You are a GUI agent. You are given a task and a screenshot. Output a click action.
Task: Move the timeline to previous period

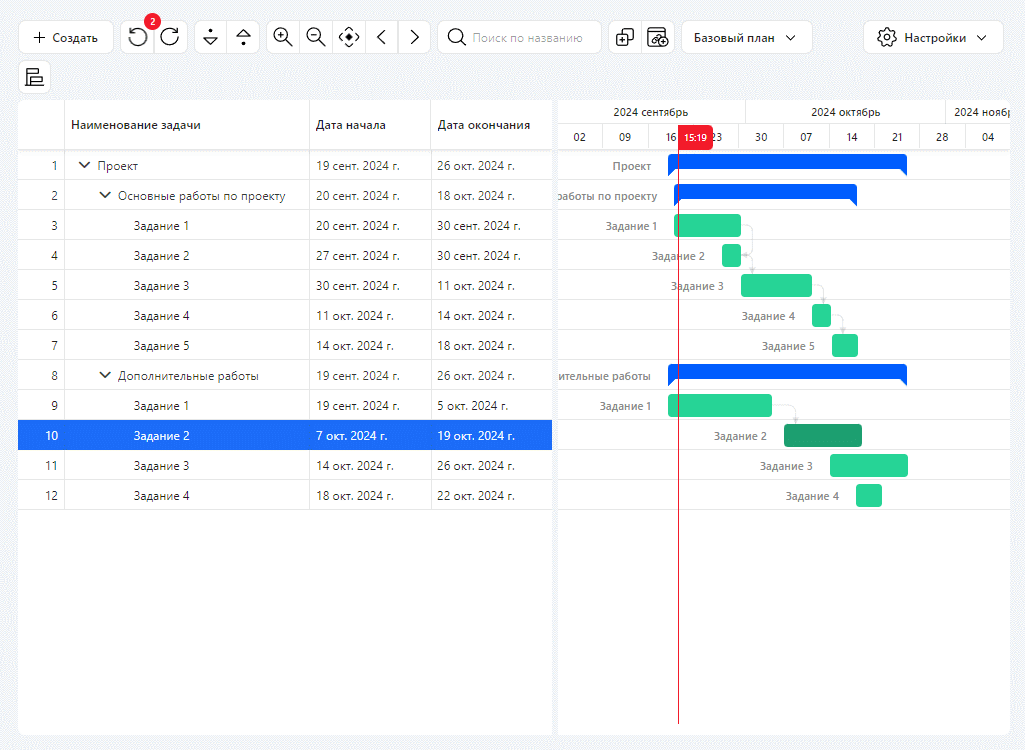382,37
